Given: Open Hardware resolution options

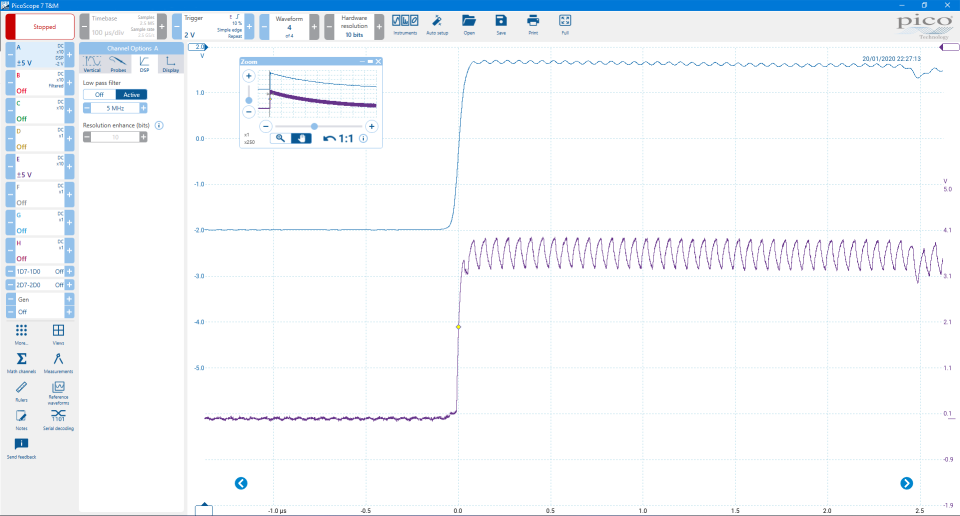Looking at the screenshot, I should click(353, 26).
